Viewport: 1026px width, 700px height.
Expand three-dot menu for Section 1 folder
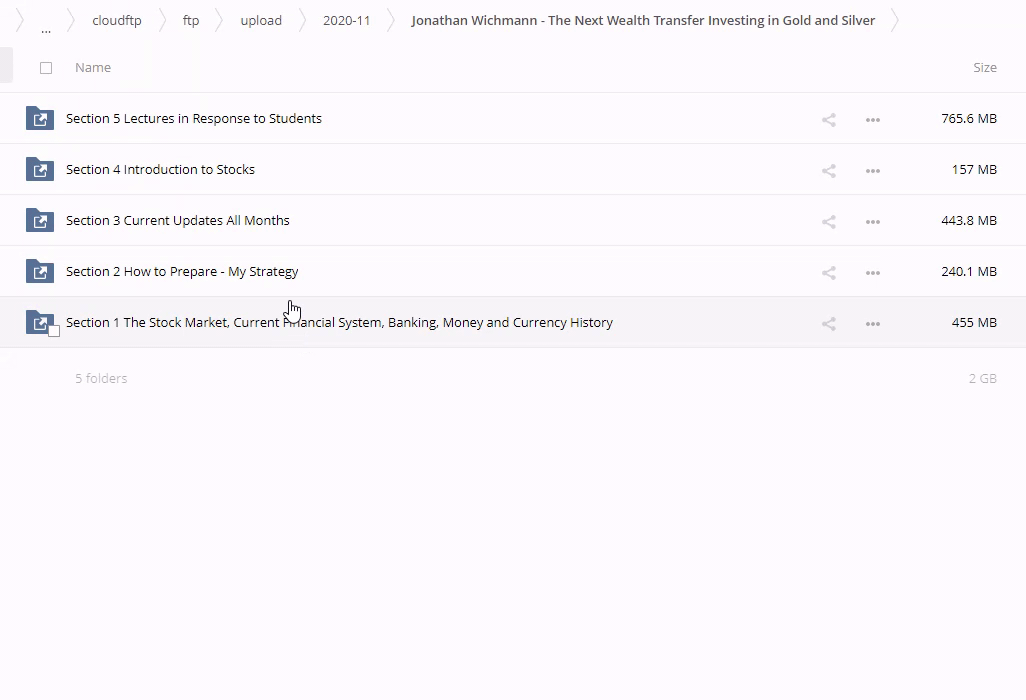872,323
